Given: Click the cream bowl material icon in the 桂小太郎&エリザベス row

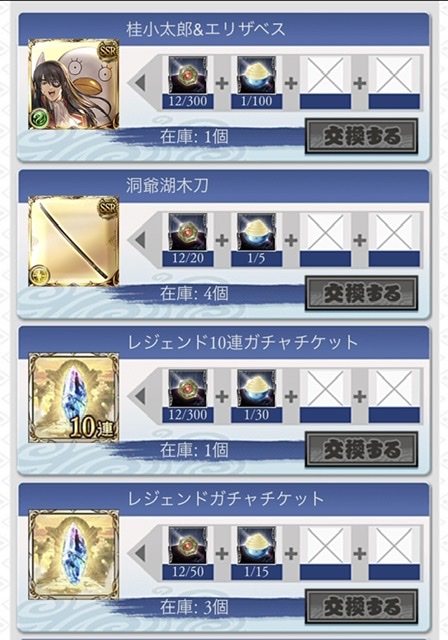Looking at the screenshot, I should [257, 76].
